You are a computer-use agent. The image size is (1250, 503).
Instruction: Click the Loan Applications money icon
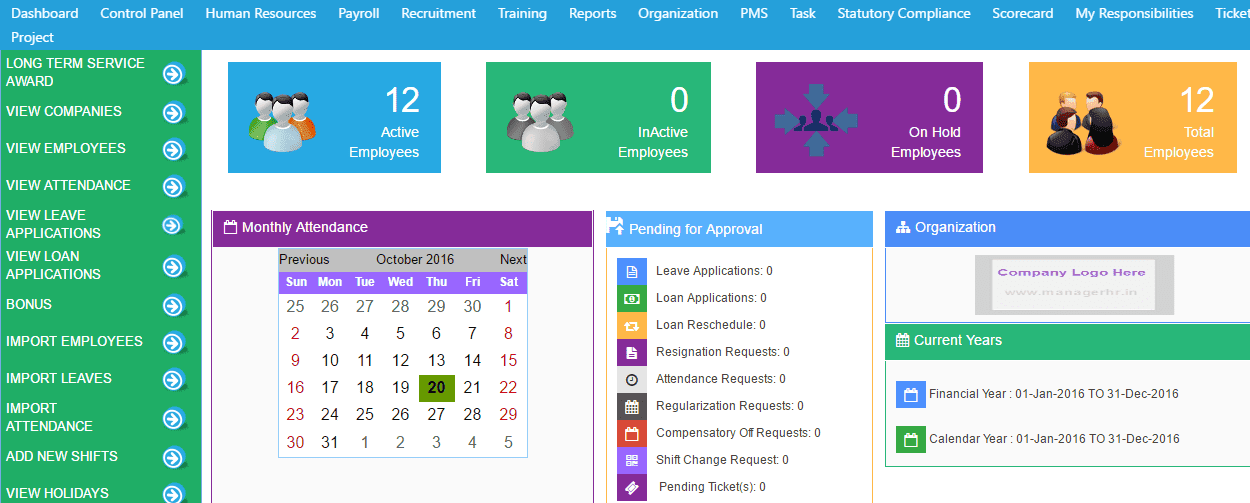[632, 298]
